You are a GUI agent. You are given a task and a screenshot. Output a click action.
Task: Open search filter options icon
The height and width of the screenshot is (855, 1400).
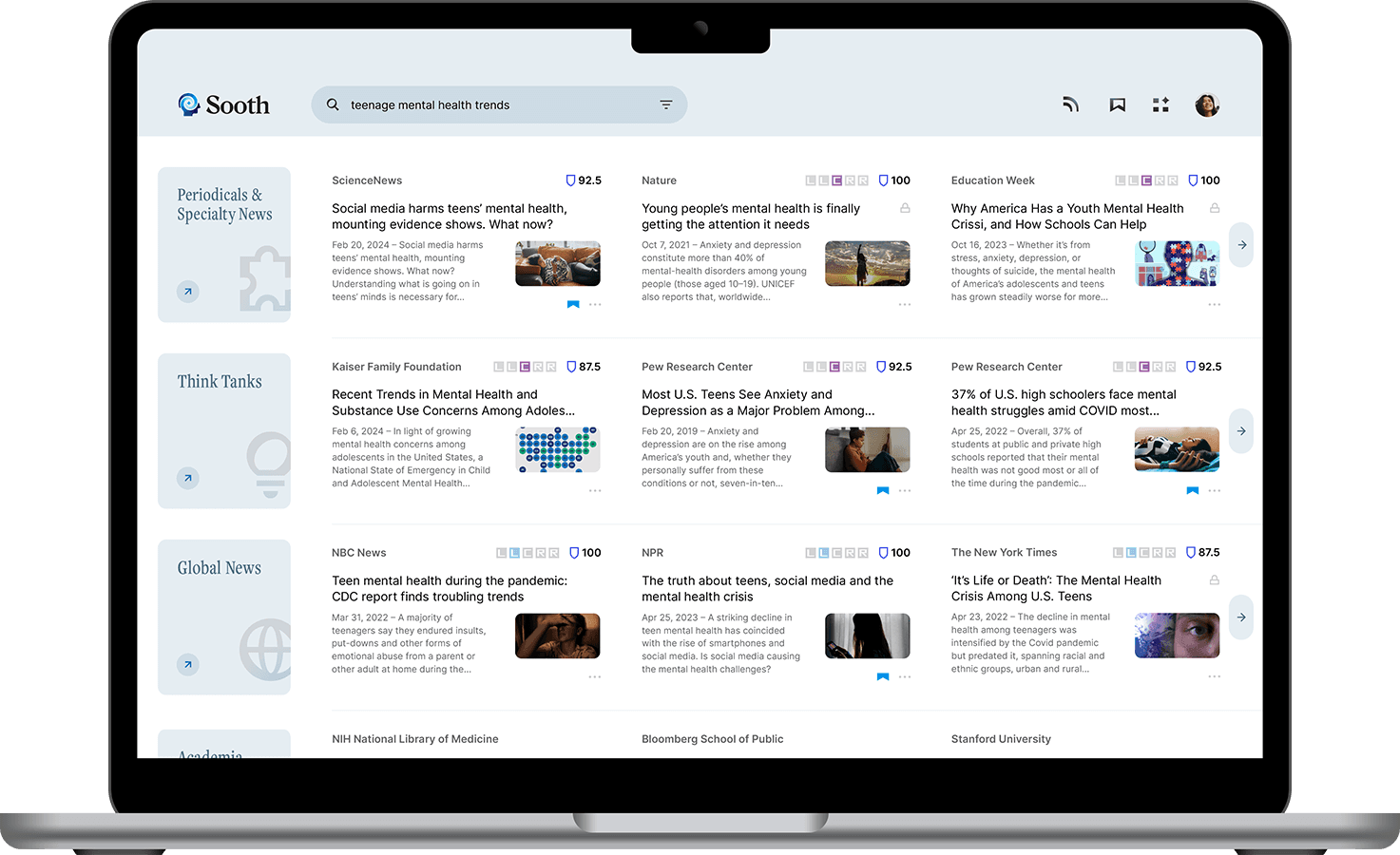tap(666, 104)
